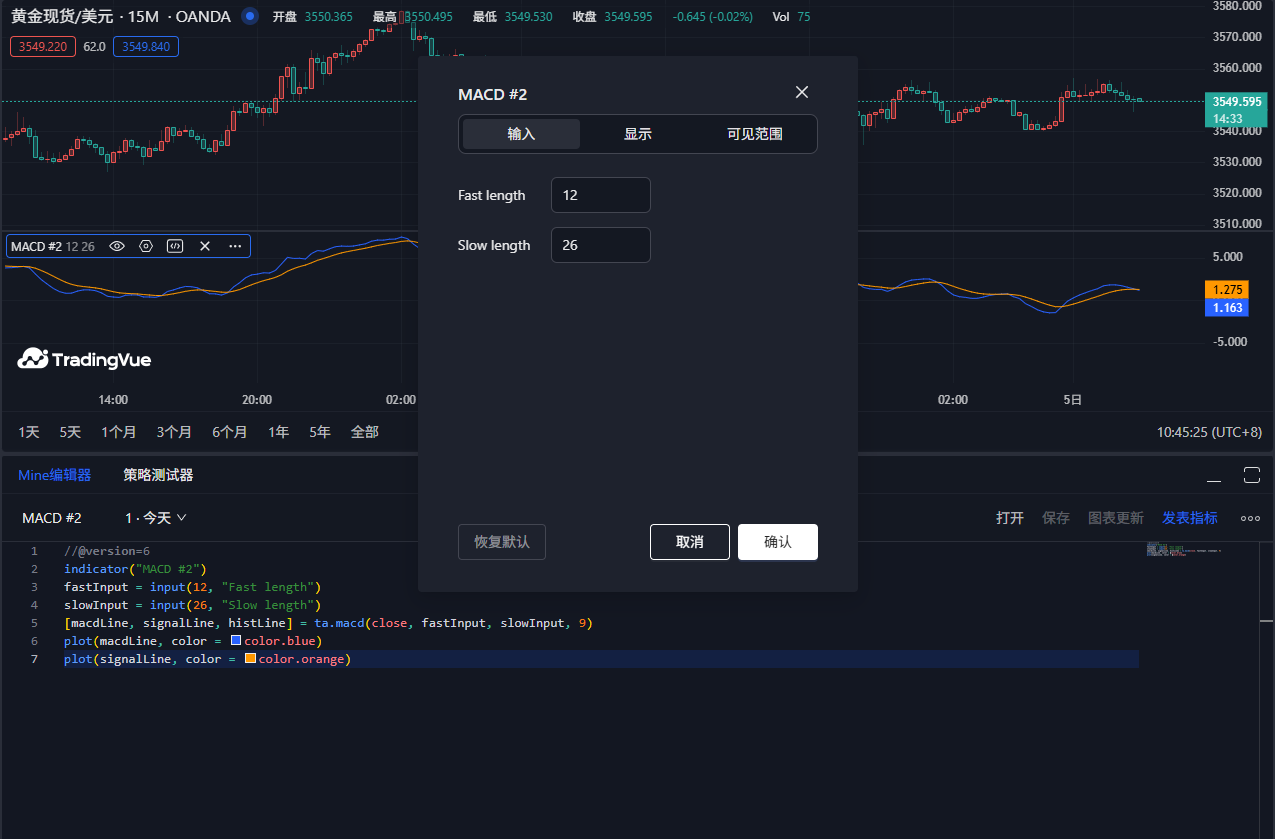This screenshot has height=839, width=1275.
Task: Switch to the 显示 tab
Action: pyautogui.click(x=638, y=134)
